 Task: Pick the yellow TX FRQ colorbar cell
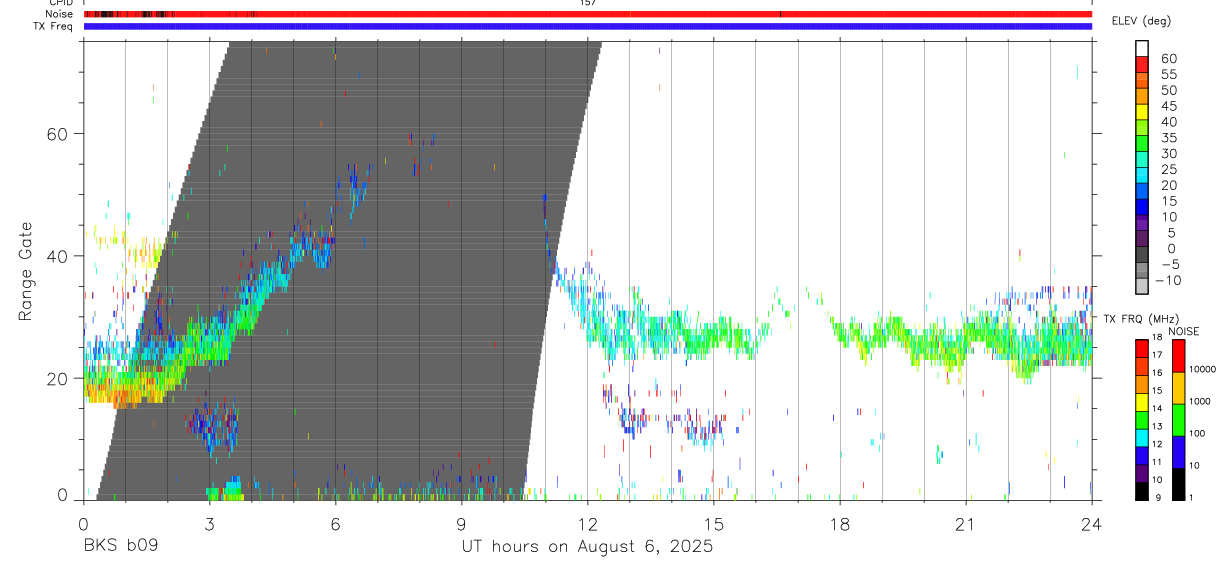(x=1142, y=401)
